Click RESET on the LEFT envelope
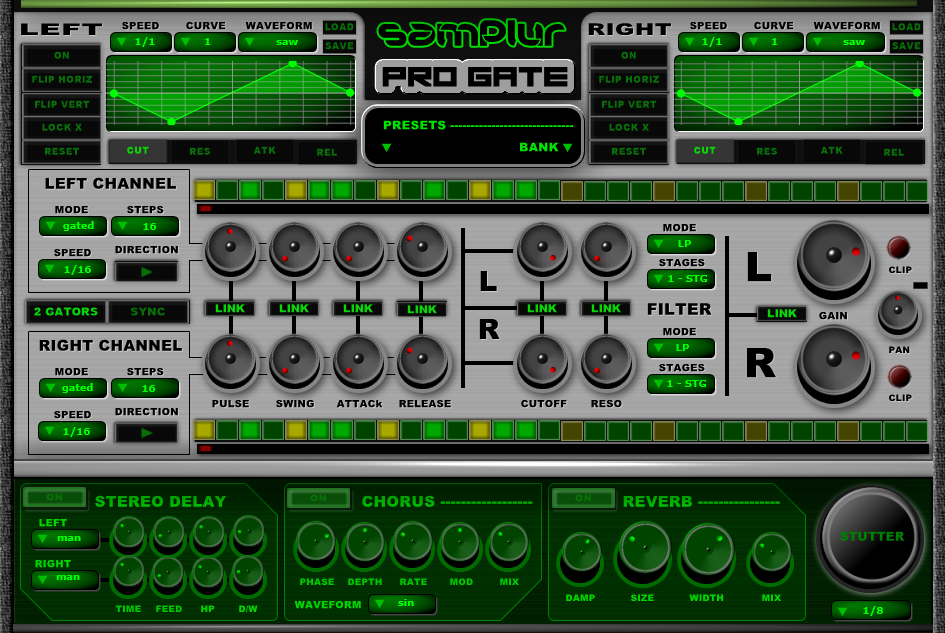 click(61, 152)
